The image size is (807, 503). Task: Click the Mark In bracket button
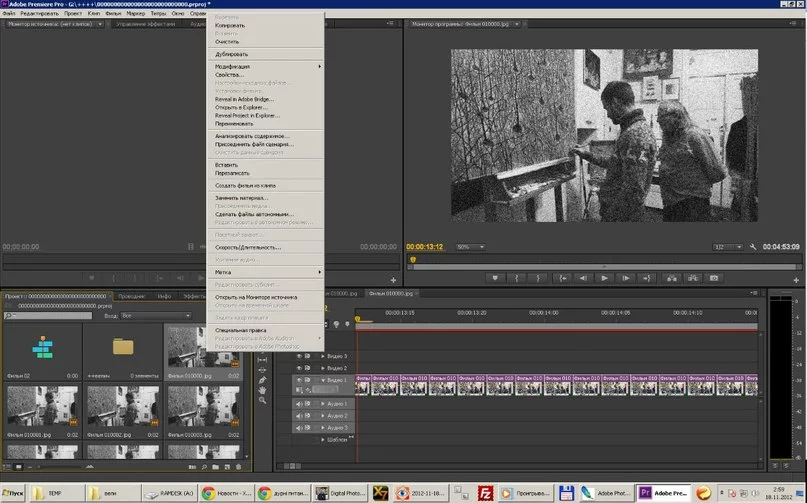(x=516, y=278)
